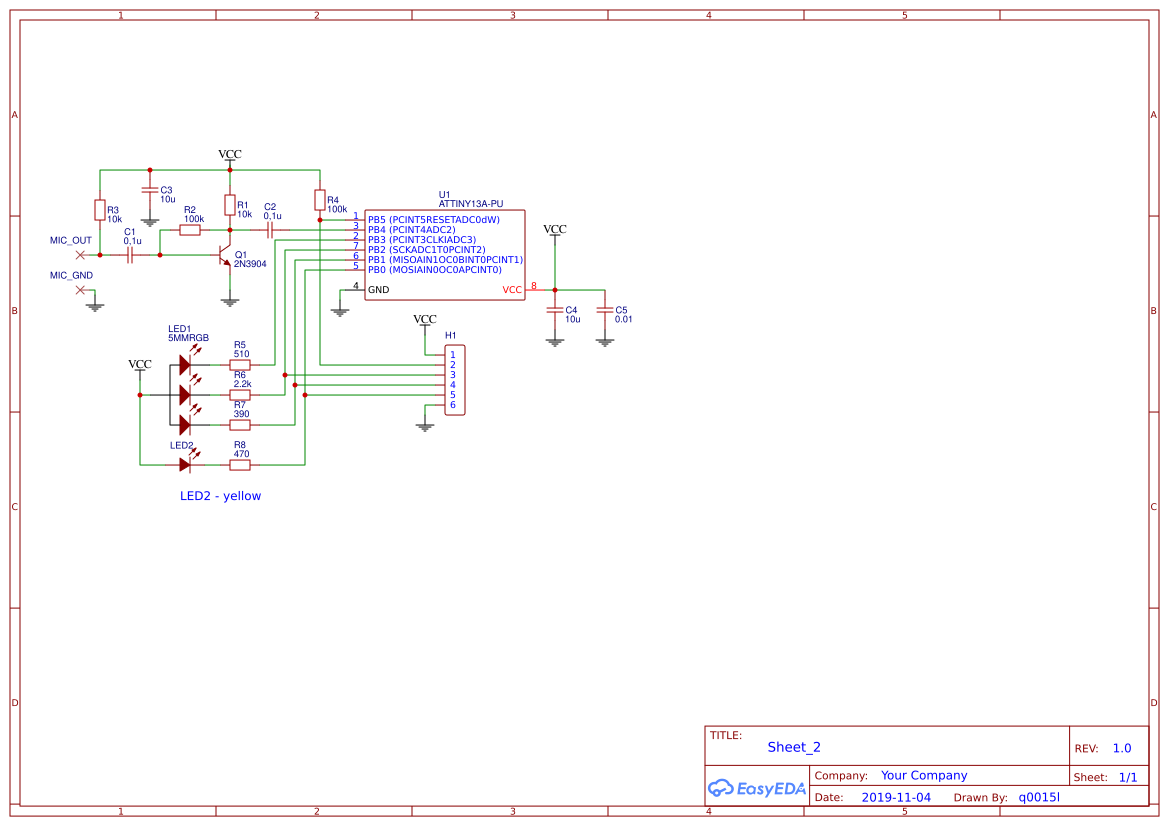Viewport: 1169px width, 827px height.
Task: Click the H1 header designator label
Action: click(x=450, y=336)
